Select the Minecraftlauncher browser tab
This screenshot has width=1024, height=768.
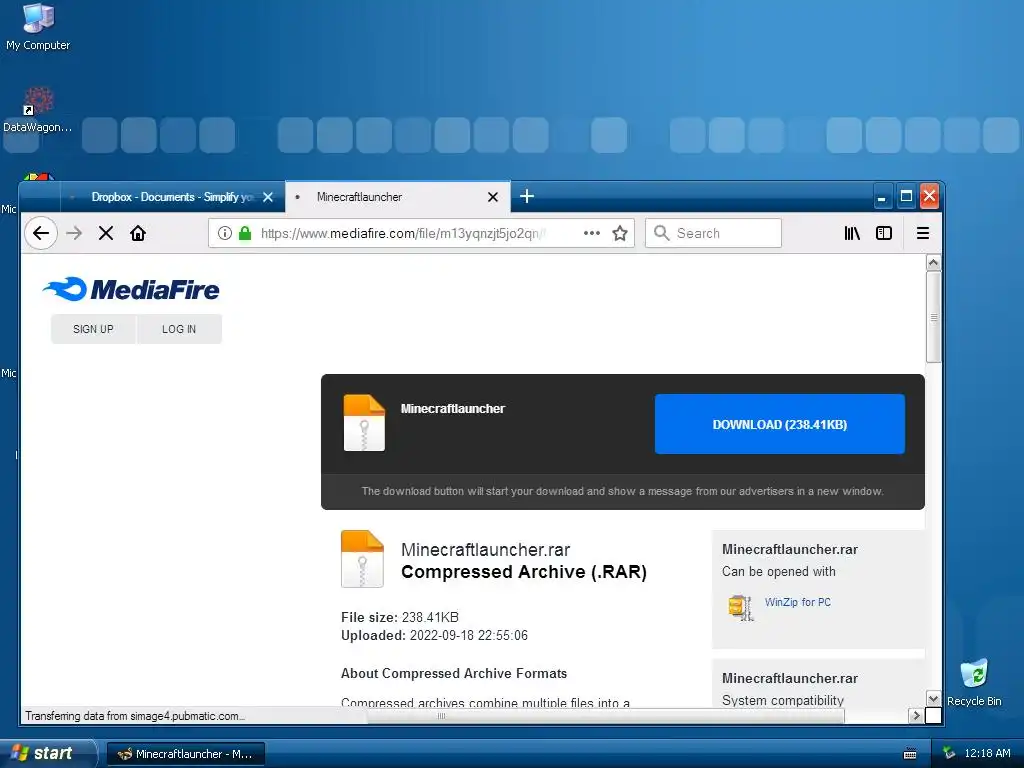tap(398, 197)
